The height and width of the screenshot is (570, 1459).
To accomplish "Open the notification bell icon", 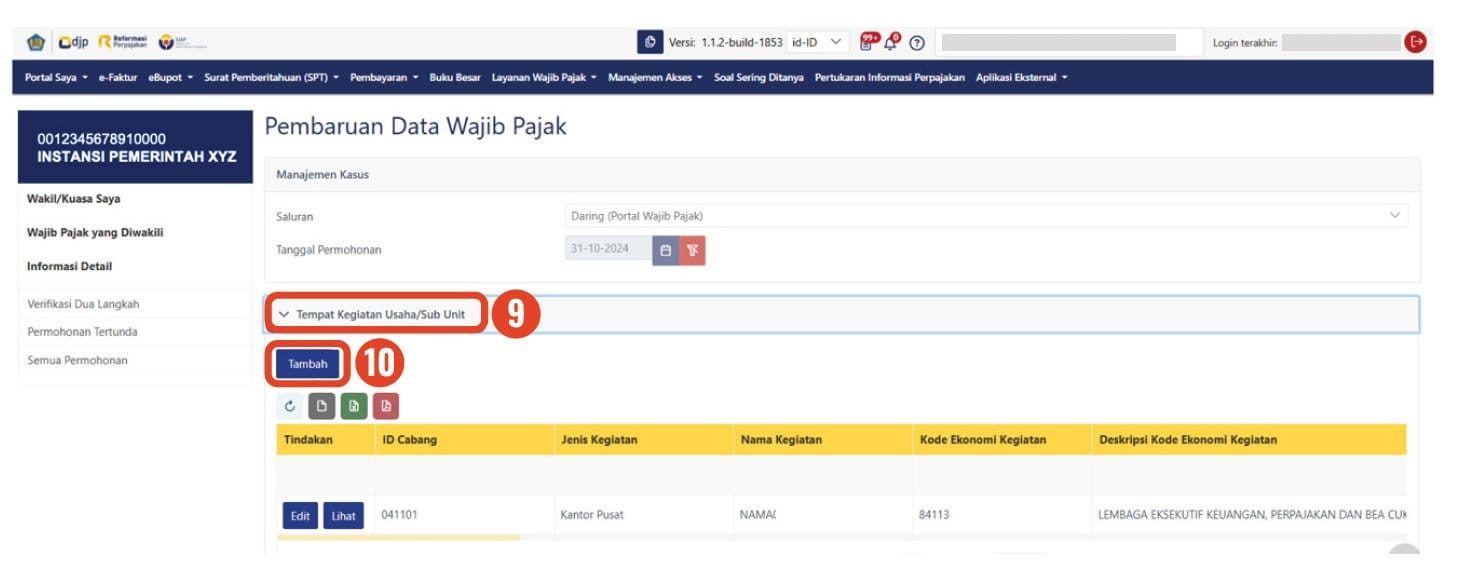I will click(892, 42).
